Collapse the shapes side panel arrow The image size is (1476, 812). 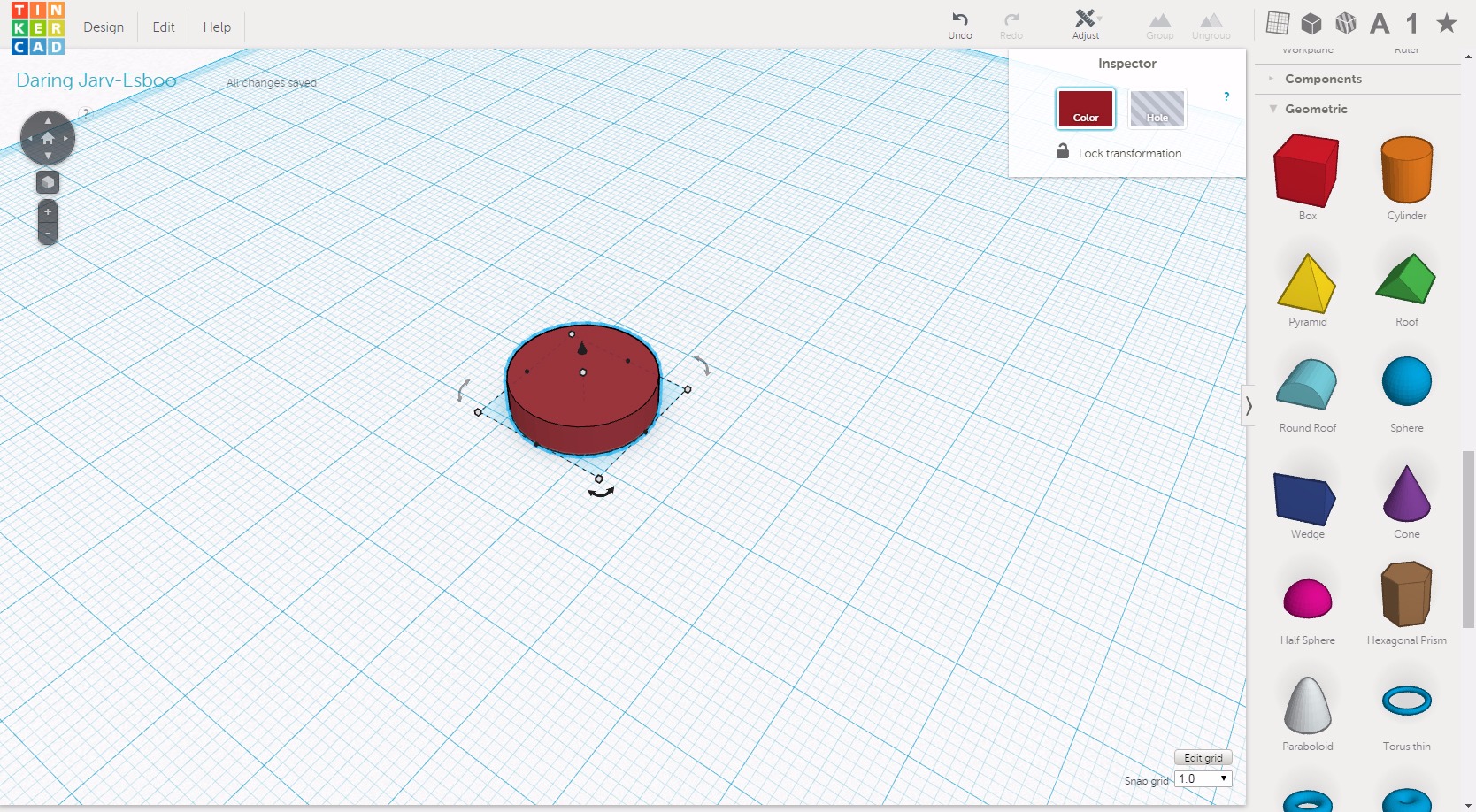click(x=1249, y=406)
